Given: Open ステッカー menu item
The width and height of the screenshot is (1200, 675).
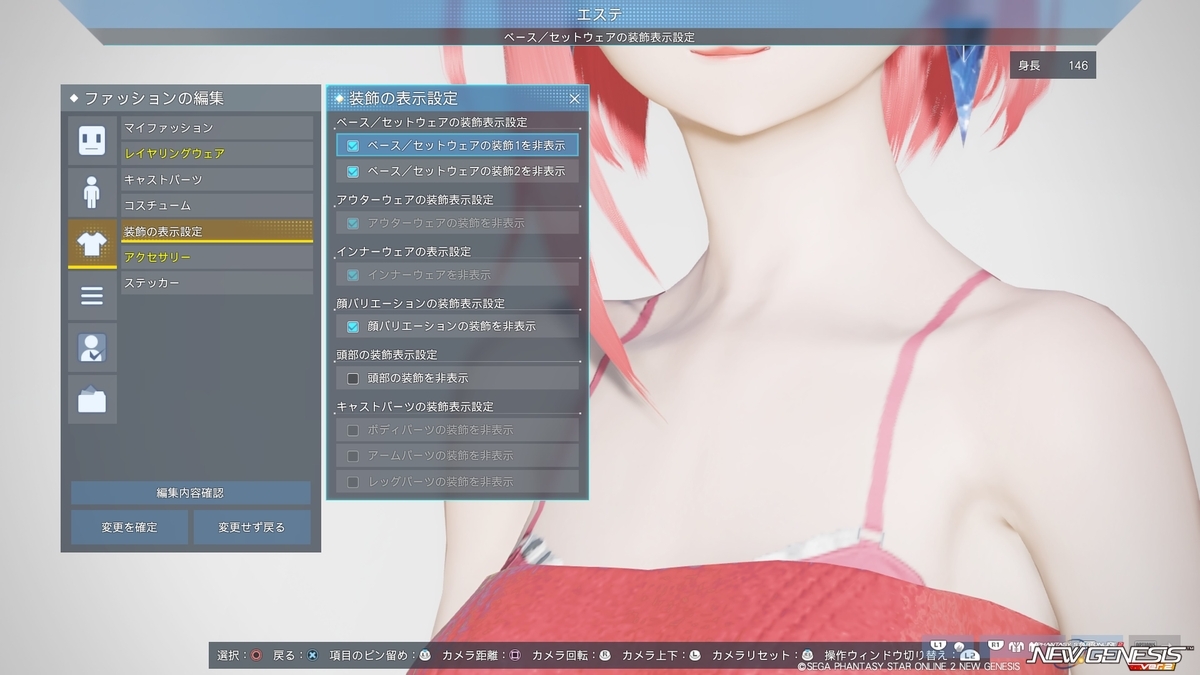Looking at the screenshot, I should coord(217,284).
